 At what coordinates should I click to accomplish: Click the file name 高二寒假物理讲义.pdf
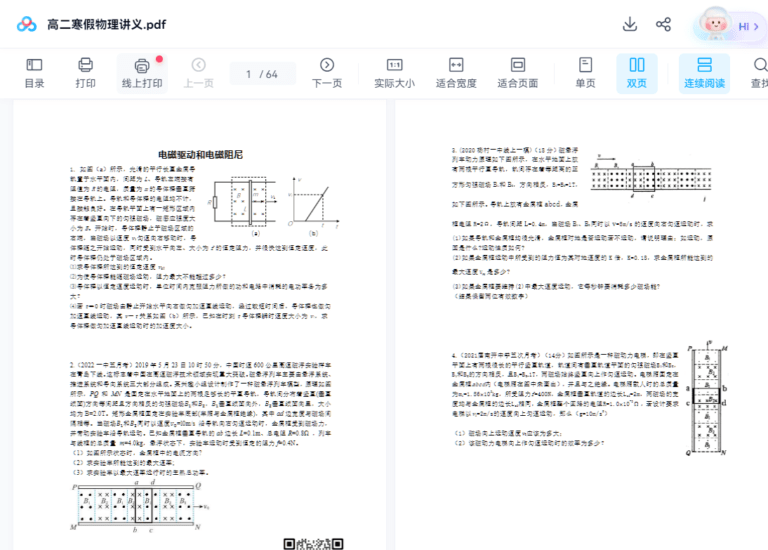pyautogui.click(x=107, y=24)
